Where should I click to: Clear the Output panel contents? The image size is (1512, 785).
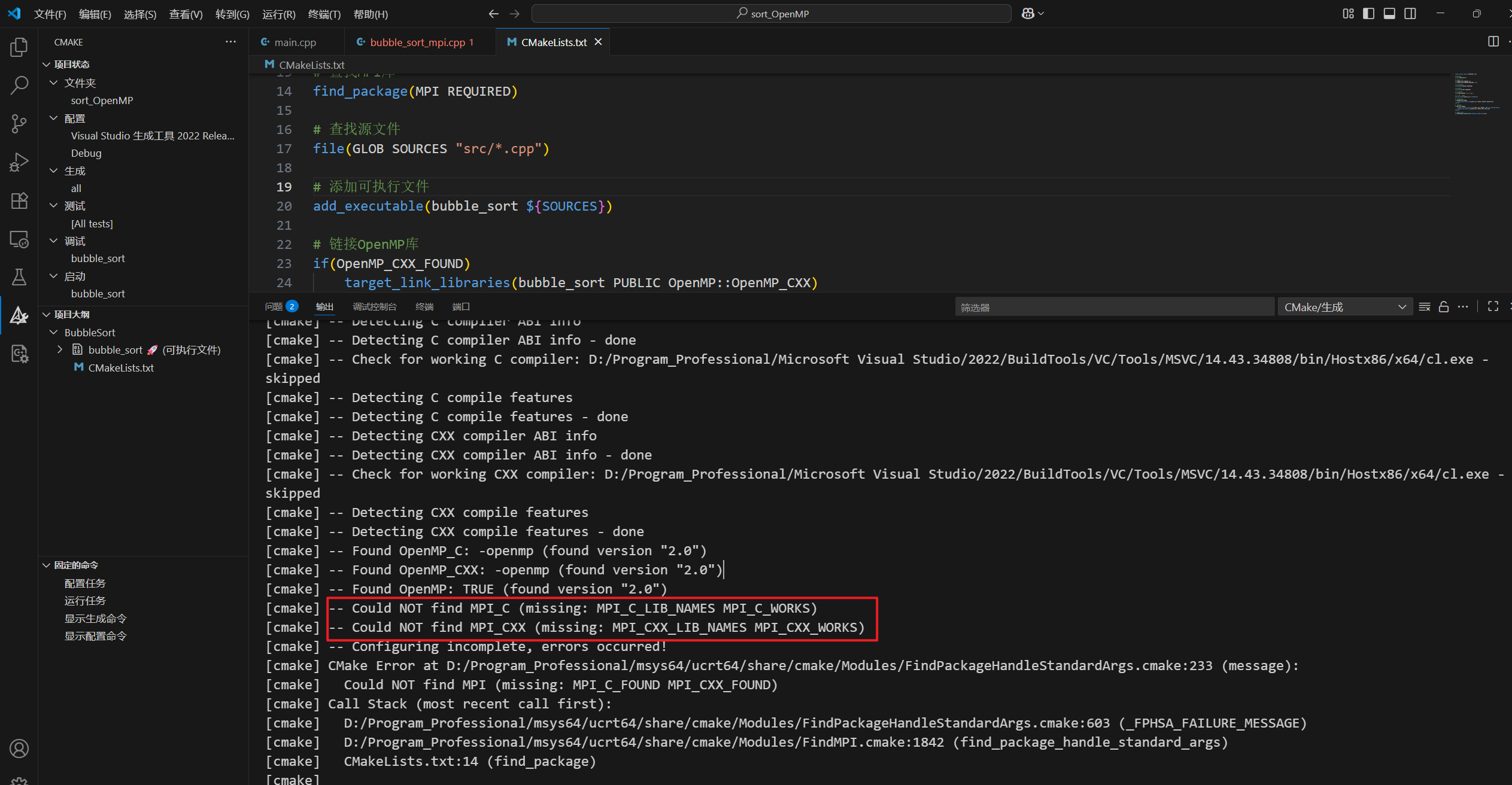point(1424,306)
